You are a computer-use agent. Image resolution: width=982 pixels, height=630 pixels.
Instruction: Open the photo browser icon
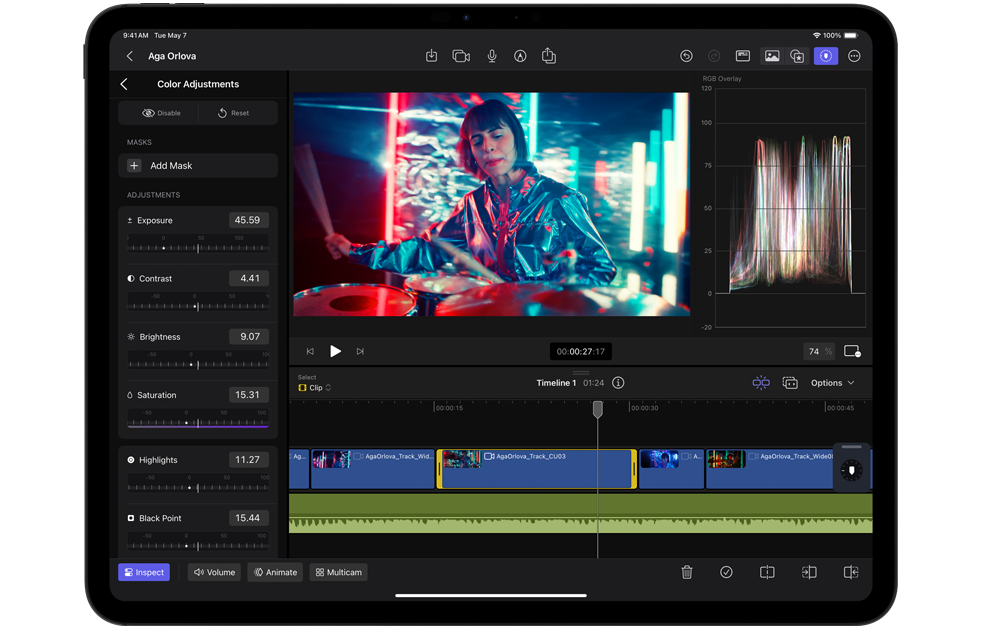point(772,56)
